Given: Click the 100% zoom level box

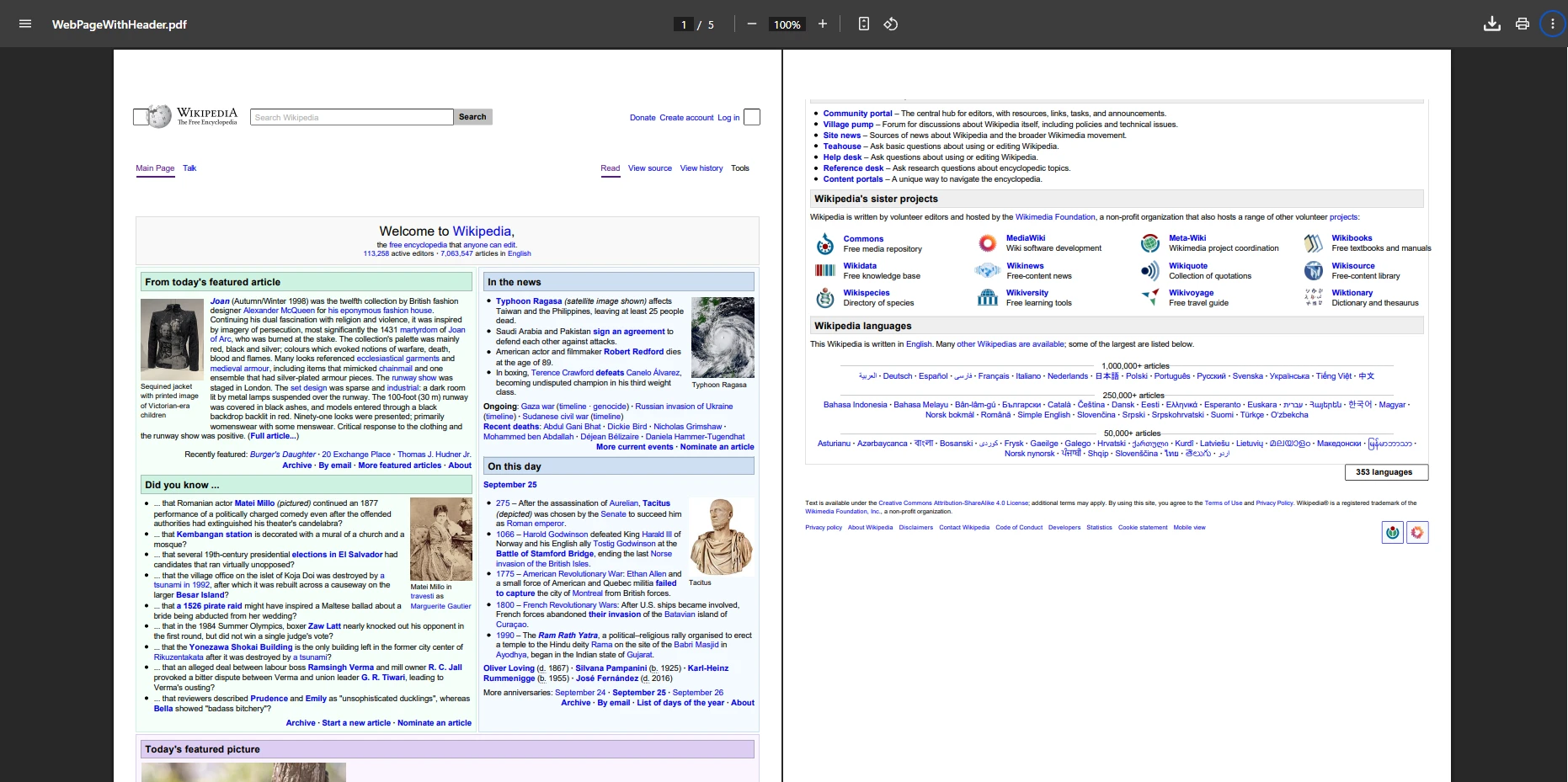Looking at the screenshot, I should pos(787,24).
